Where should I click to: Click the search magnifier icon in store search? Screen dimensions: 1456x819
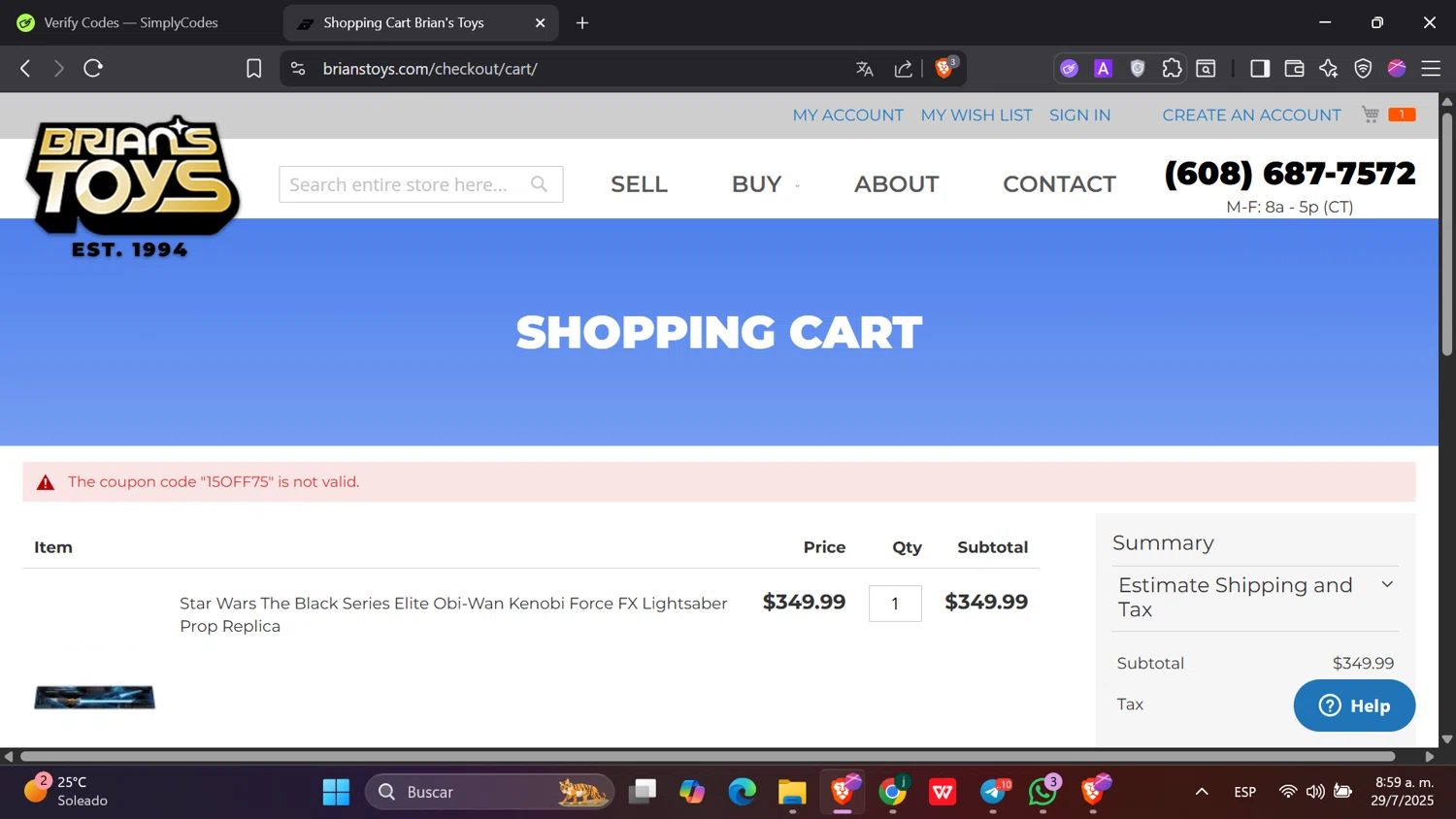pos(540,183)
